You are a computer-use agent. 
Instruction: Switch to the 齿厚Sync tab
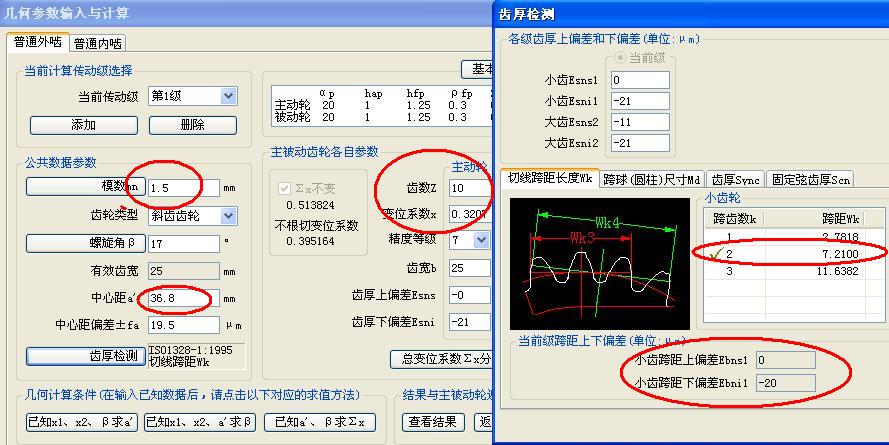pos(735,180)
